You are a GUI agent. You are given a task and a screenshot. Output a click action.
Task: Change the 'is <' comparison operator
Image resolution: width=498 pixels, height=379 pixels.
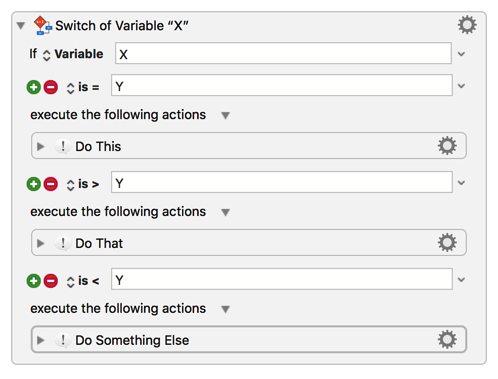tap(83, 281)
